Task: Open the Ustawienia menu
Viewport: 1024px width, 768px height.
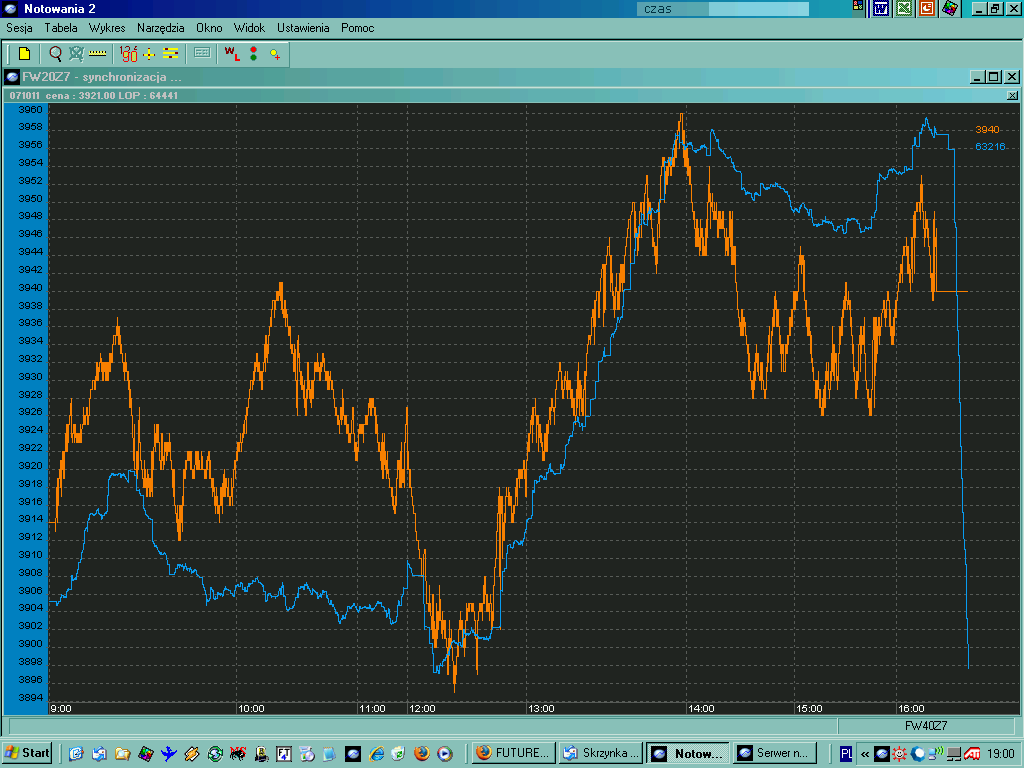Action: [x=303, y=28]
